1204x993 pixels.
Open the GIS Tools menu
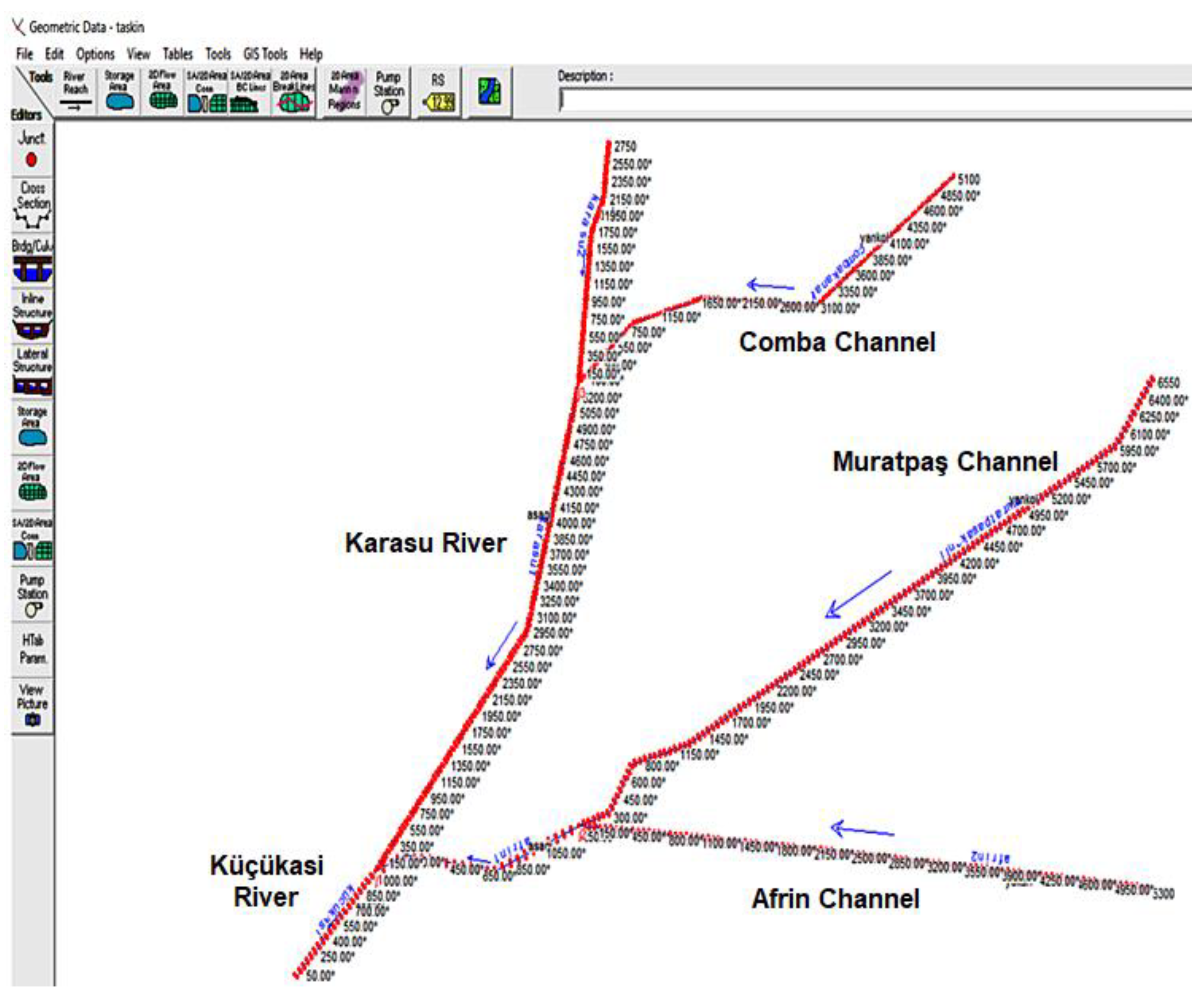click(x=265, y=54)
